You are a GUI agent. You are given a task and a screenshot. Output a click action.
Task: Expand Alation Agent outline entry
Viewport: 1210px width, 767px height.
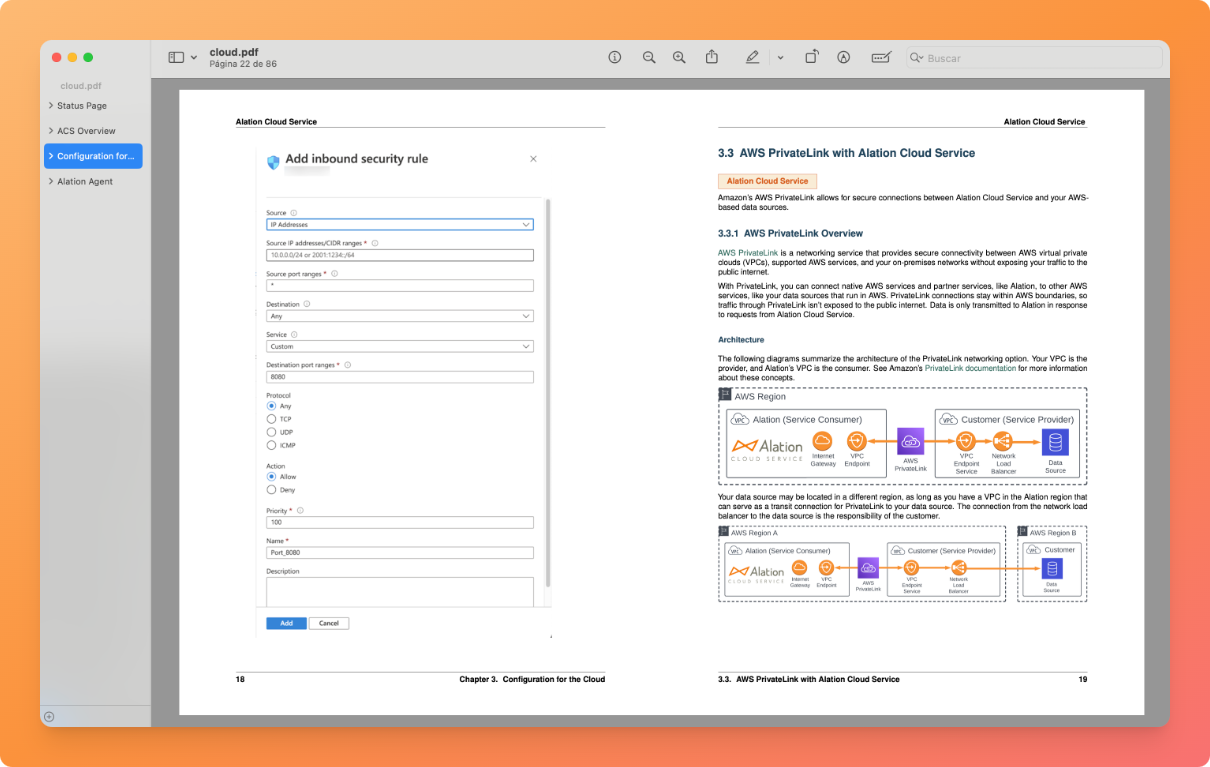point(51,181)
